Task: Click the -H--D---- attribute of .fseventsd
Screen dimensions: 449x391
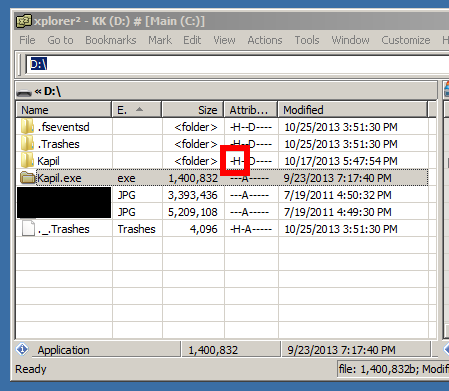Action: point(251,127)
